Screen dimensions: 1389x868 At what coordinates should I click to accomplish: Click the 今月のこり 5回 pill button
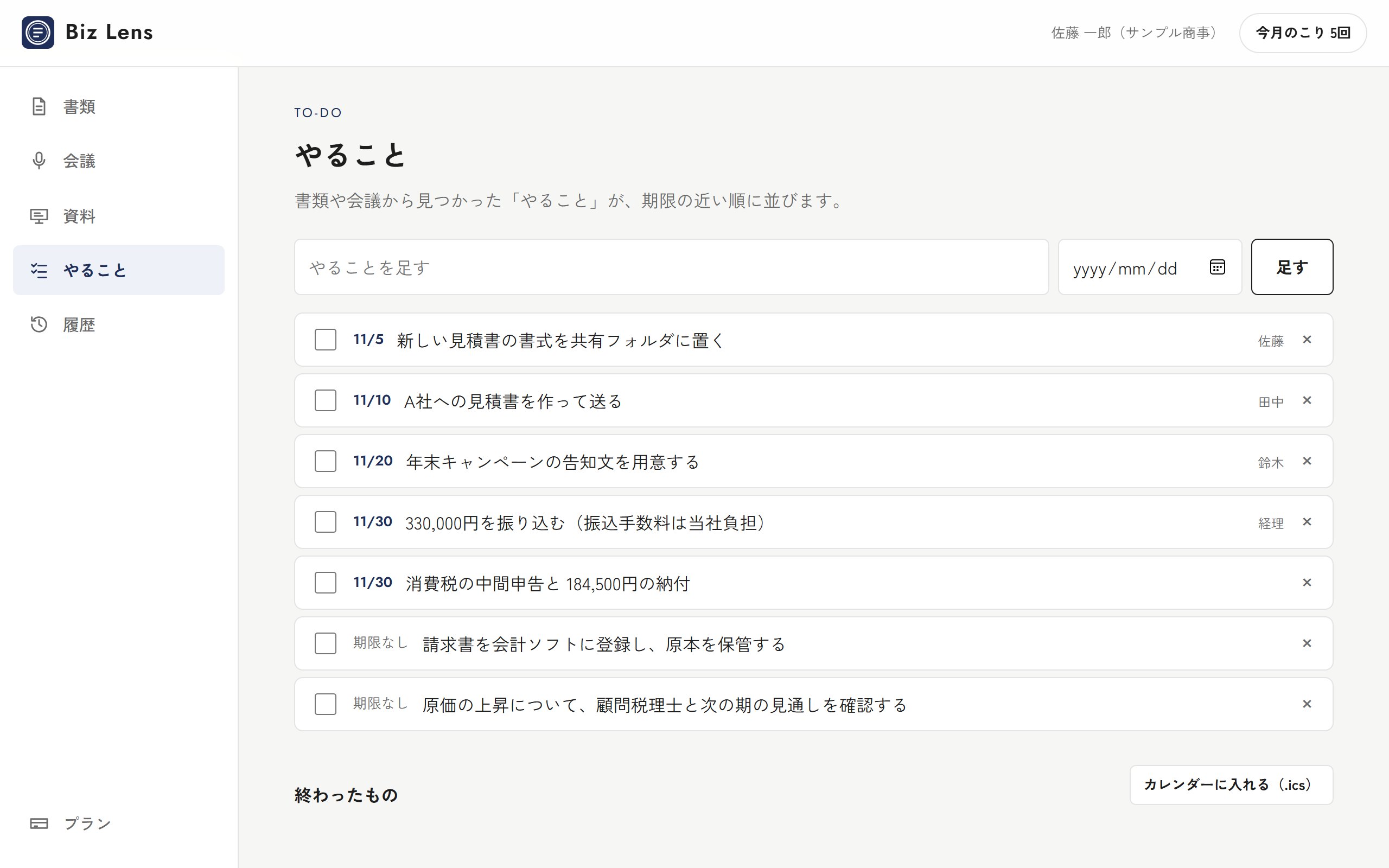tap(1303, 33)
